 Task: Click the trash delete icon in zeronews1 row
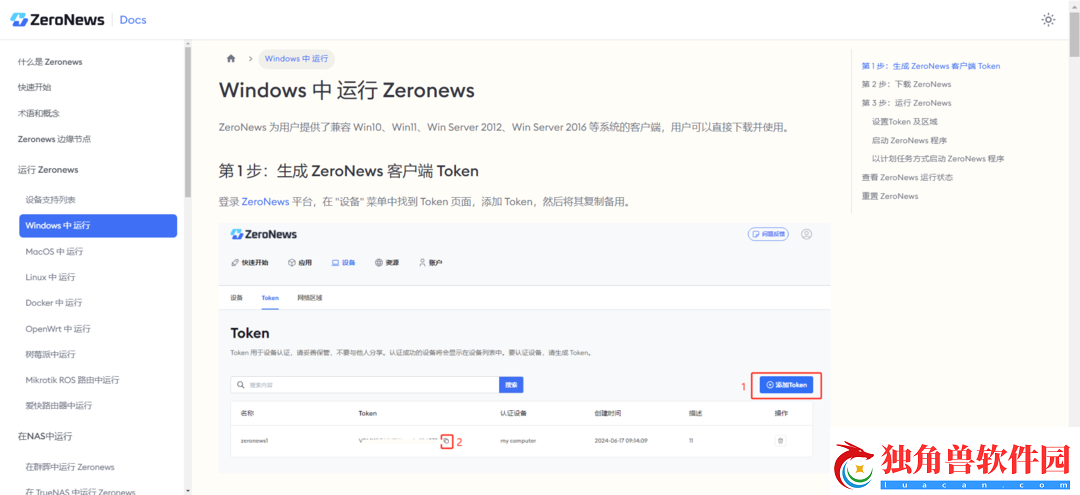(780, 441)
